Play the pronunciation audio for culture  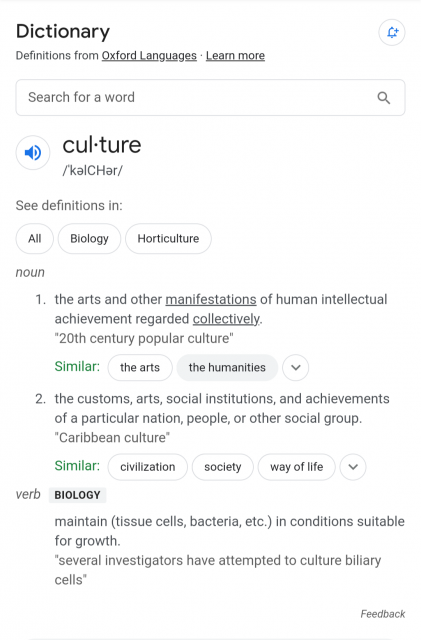click(33, 153)
